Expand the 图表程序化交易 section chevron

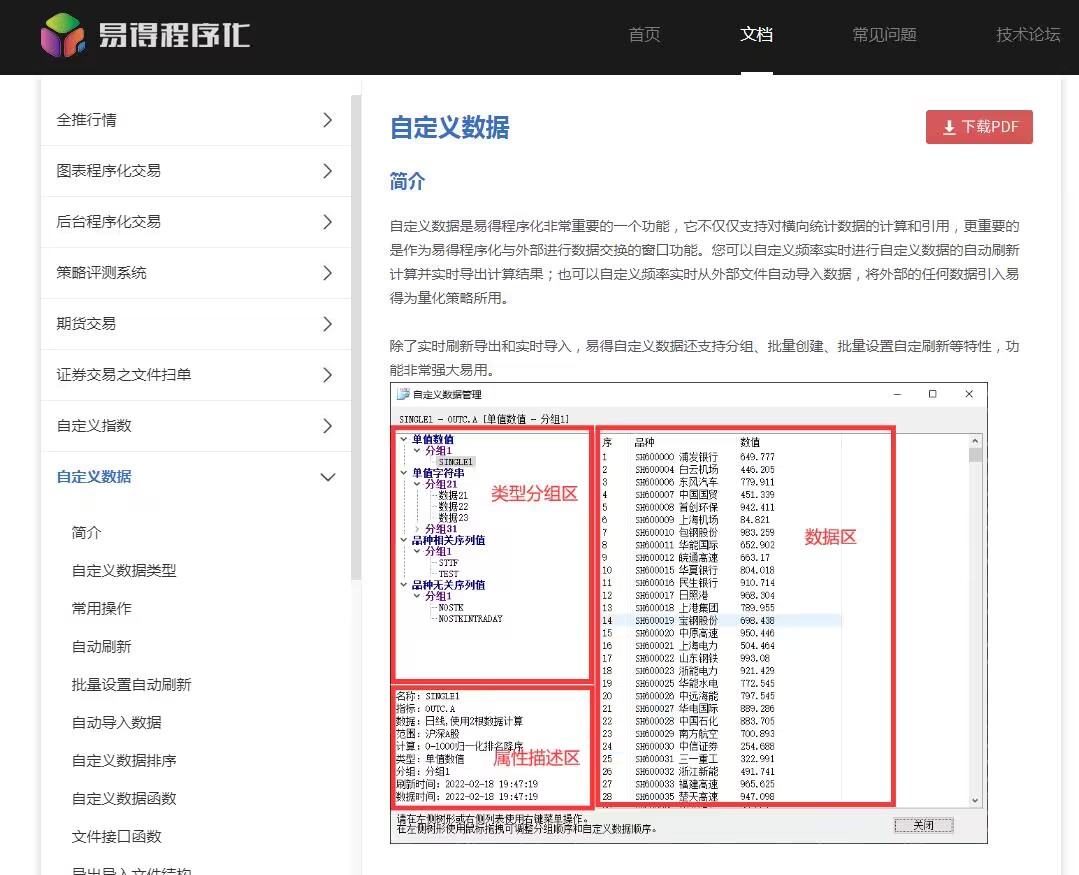click(x=328, y=171)
